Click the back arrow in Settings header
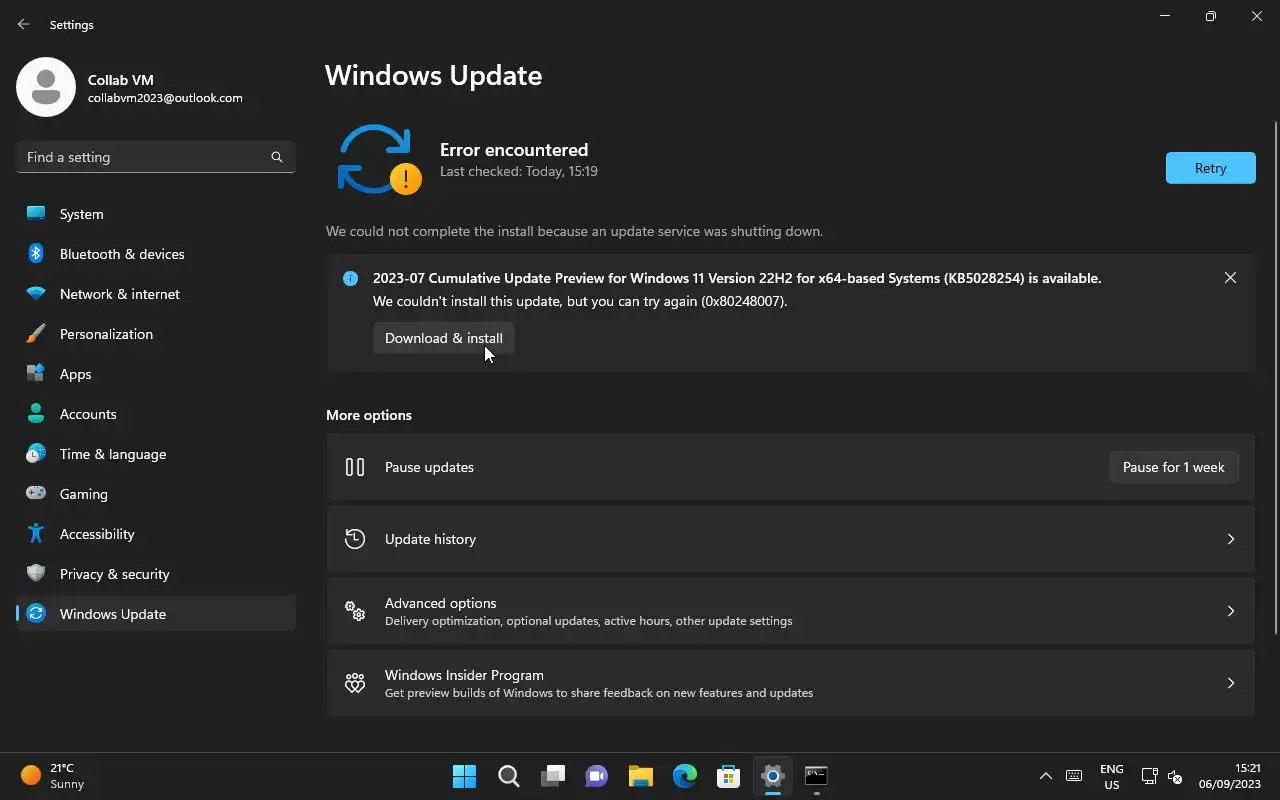This screenshot has height=800, width=1280. (24, 24)
